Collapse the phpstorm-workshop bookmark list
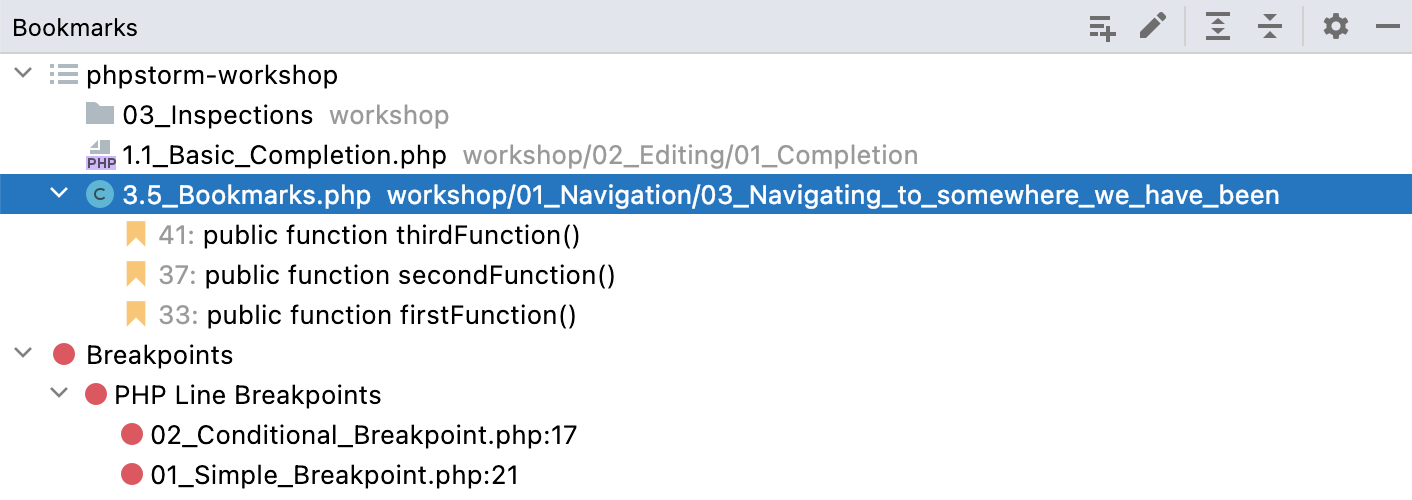The image size is (1412, 500). pyautogui.click(x=23, y=75)
